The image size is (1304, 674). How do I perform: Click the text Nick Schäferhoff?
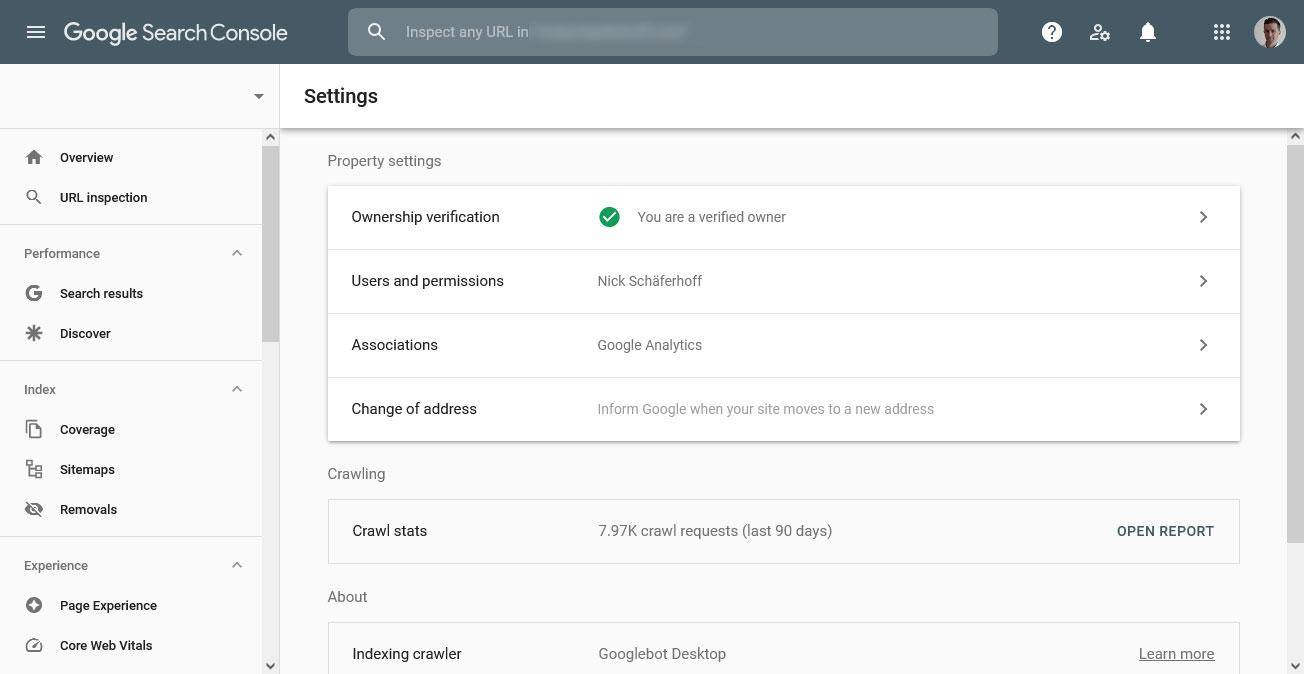[649, 281]
